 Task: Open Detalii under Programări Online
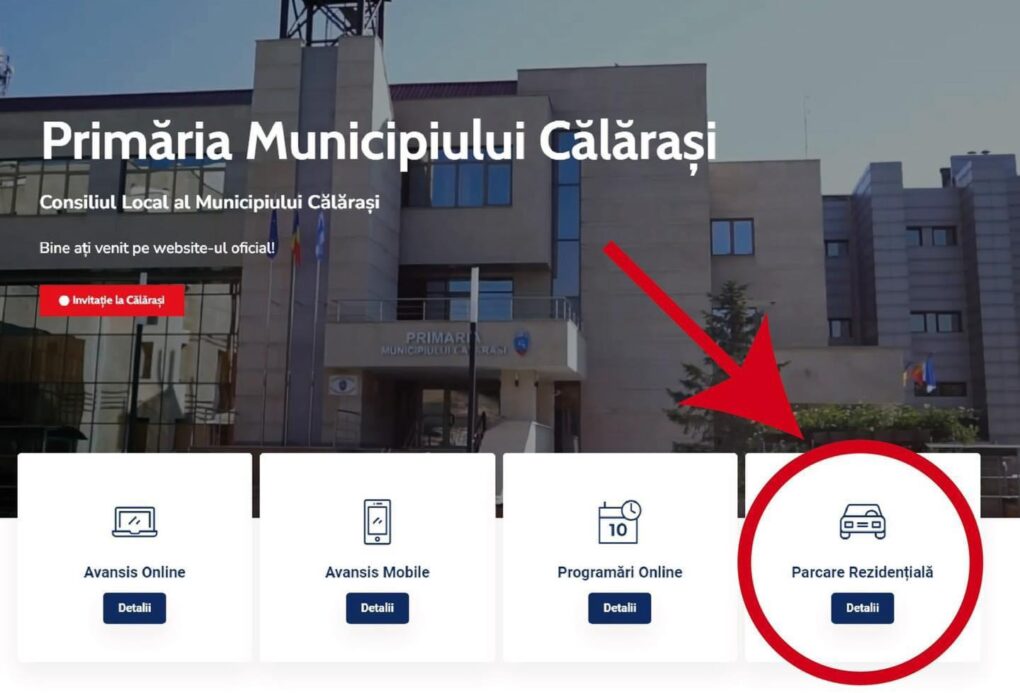(x=619, y=608)
